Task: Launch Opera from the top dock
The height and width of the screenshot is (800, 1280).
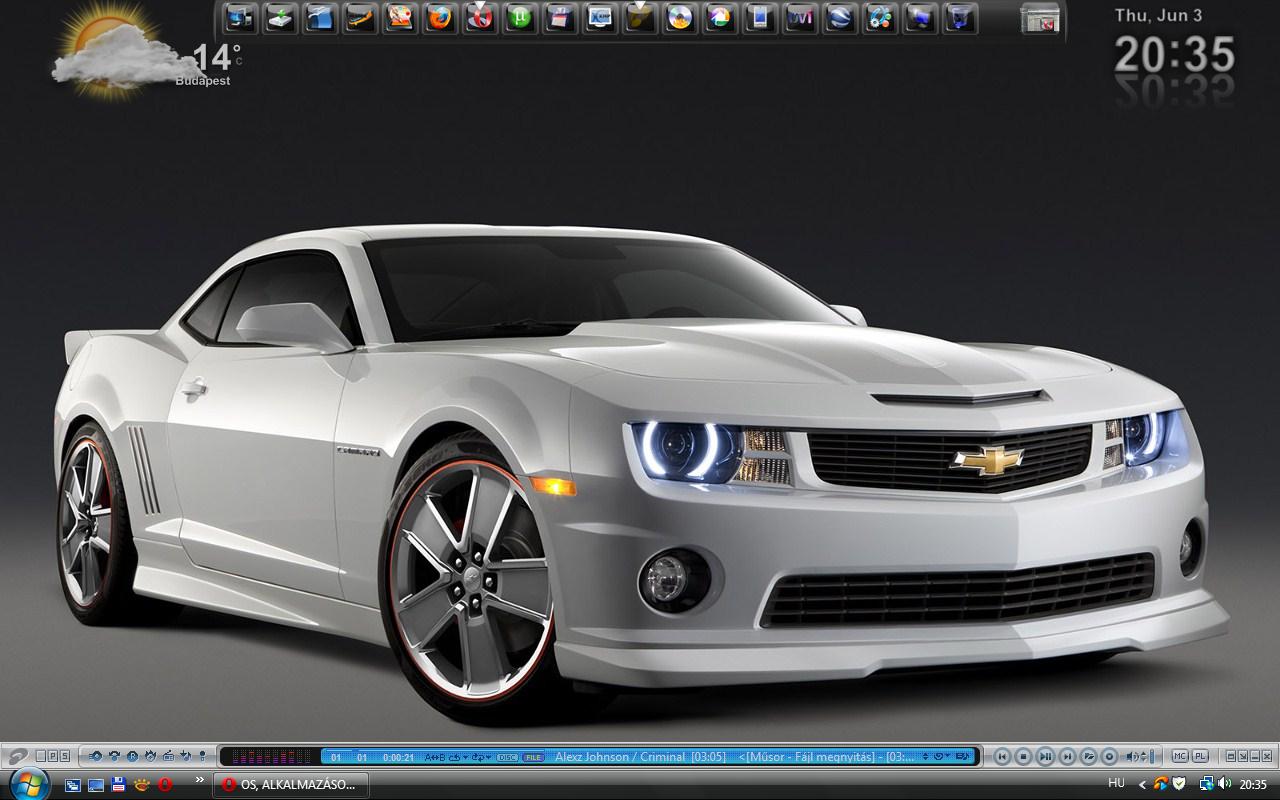Action: 480,17
